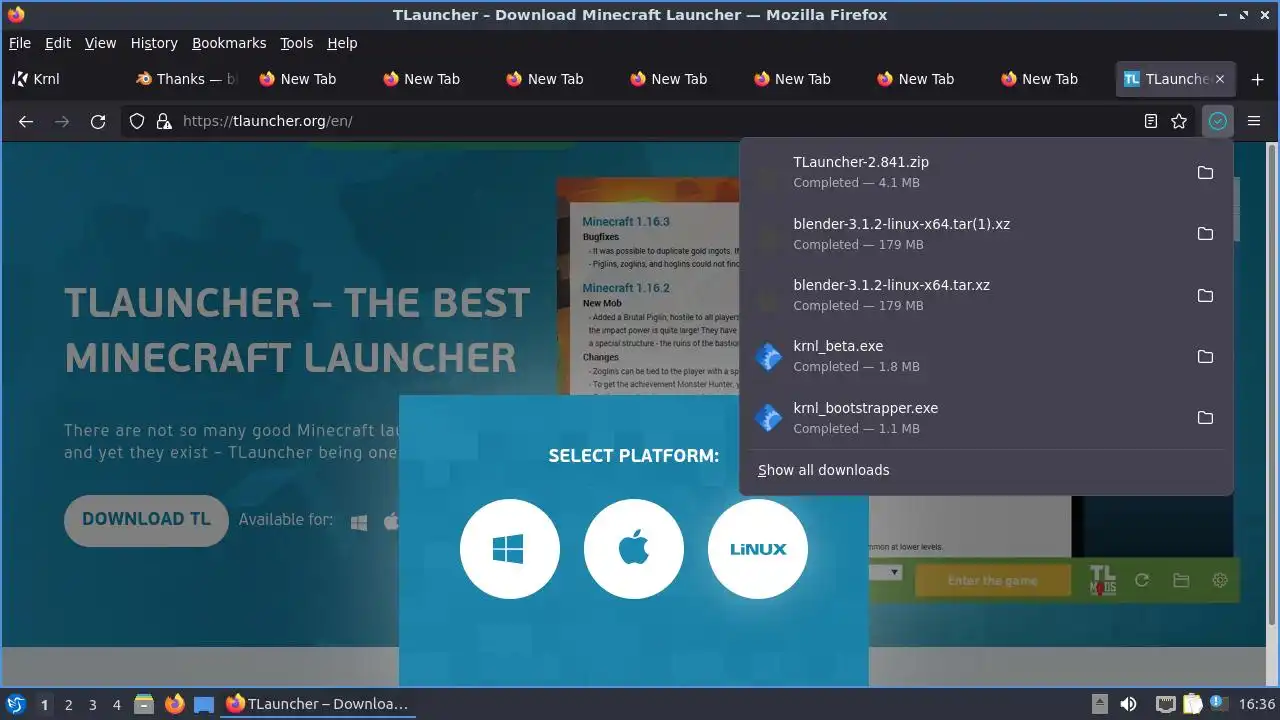The width and height of the screenshot is (1280, 720).
Task: Select the Linux platform circle
Action: (x=758, y=549)
